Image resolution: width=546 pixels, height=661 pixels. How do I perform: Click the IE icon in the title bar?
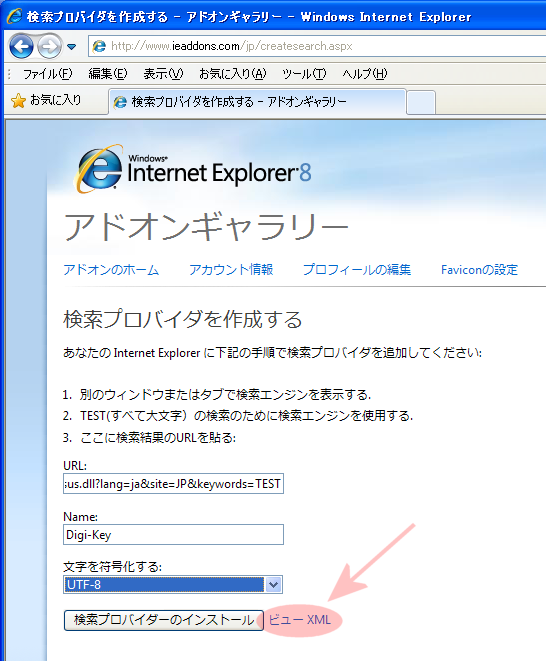pos(14,16)
